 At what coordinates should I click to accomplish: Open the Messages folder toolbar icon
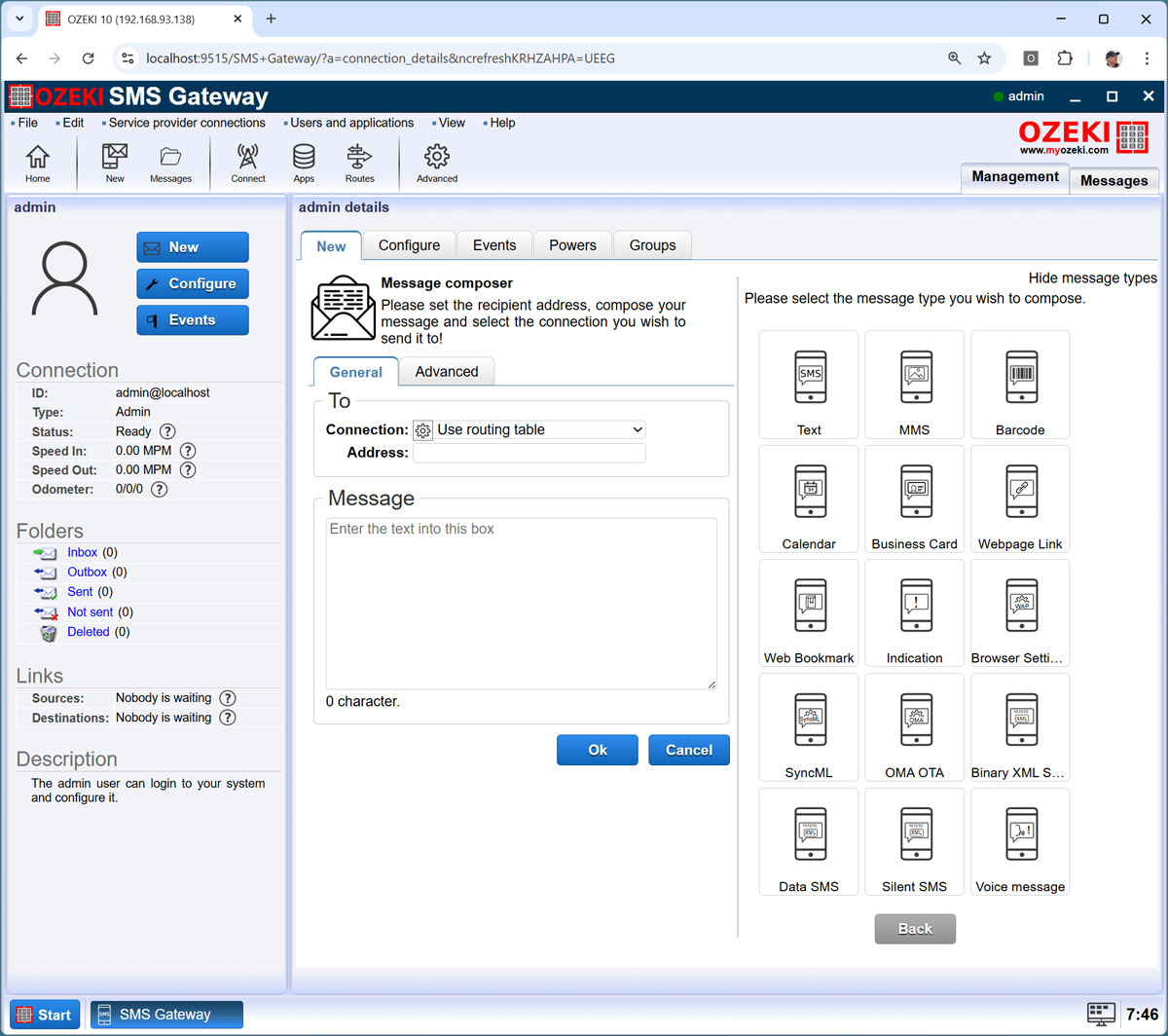(170, 164)
